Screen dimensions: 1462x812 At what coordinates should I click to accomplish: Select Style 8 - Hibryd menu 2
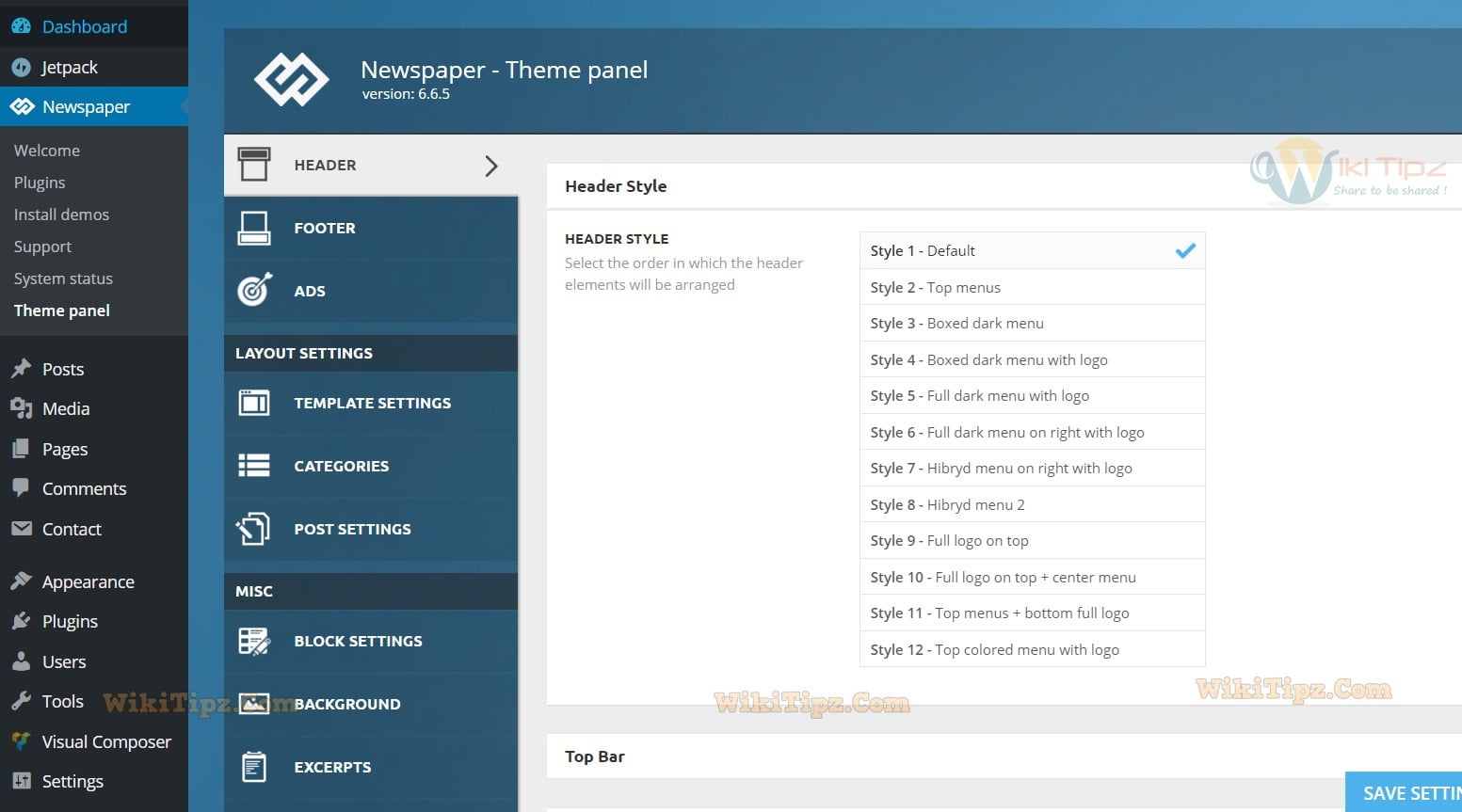point(1032,504)
